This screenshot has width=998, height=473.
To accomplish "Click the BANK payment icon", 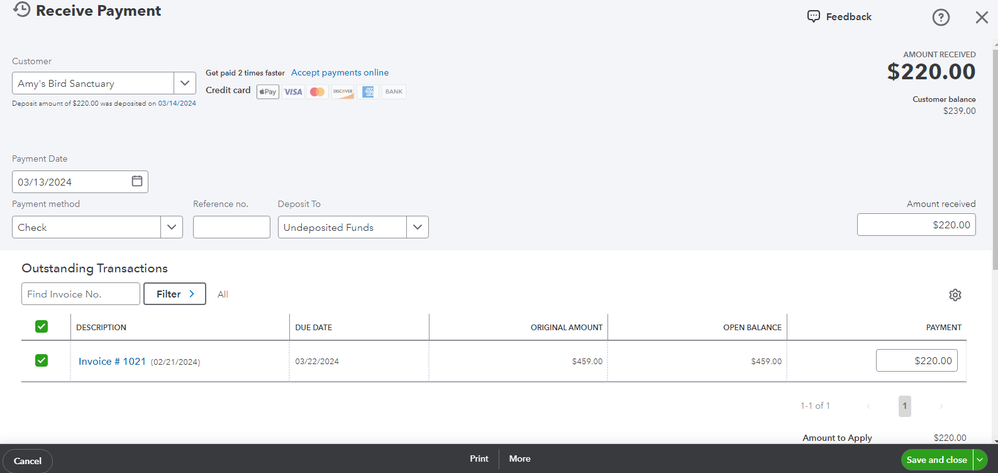I will [x=393, y=92].
